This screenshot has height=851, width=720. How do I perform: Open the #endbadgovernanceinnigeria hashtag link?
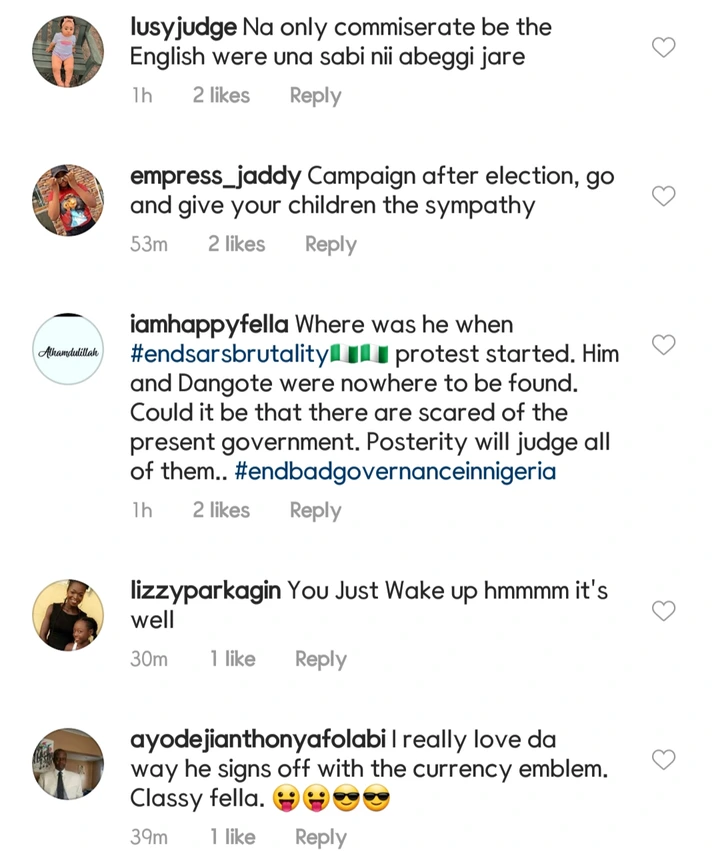click(x=395, y=471)
